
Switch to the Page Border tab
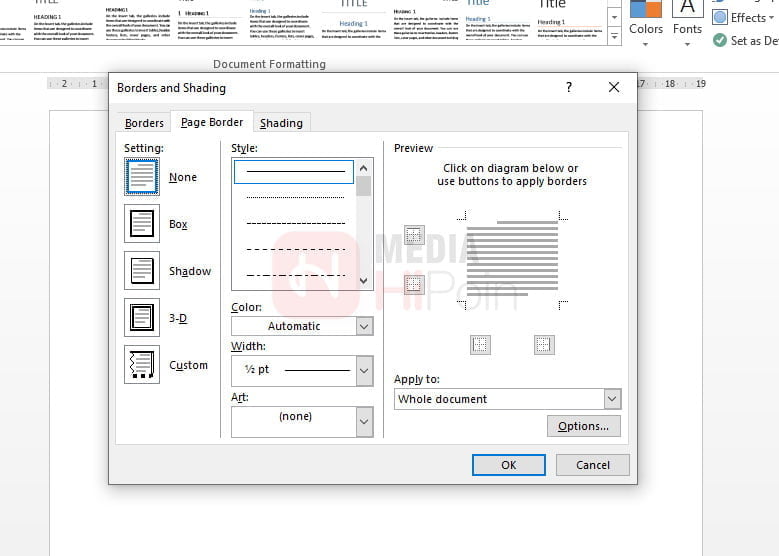tap(212, 122)
